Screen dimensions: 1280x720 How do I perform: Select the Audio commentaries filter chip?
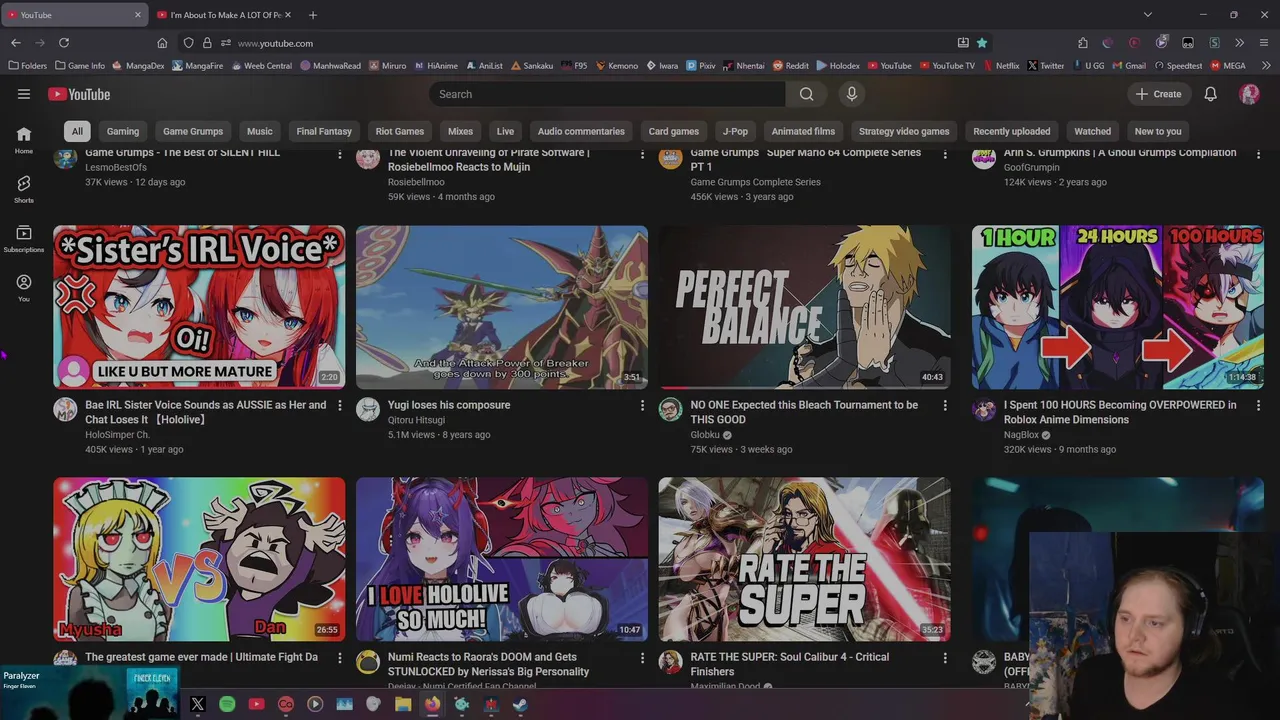pyautogui.click(x=581, y=131)
